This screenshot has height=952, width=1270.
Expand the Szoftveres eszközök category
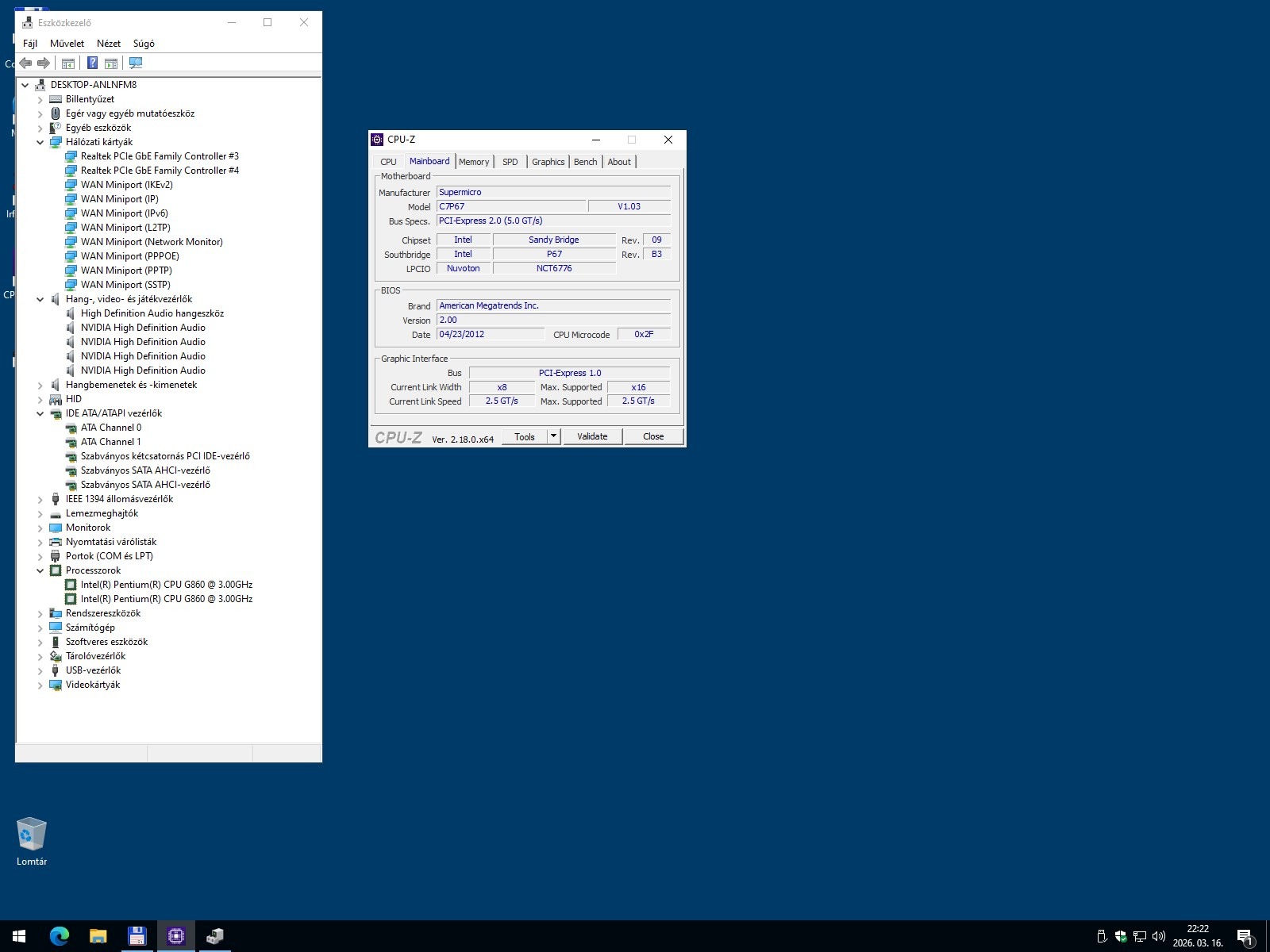point(40,642)
